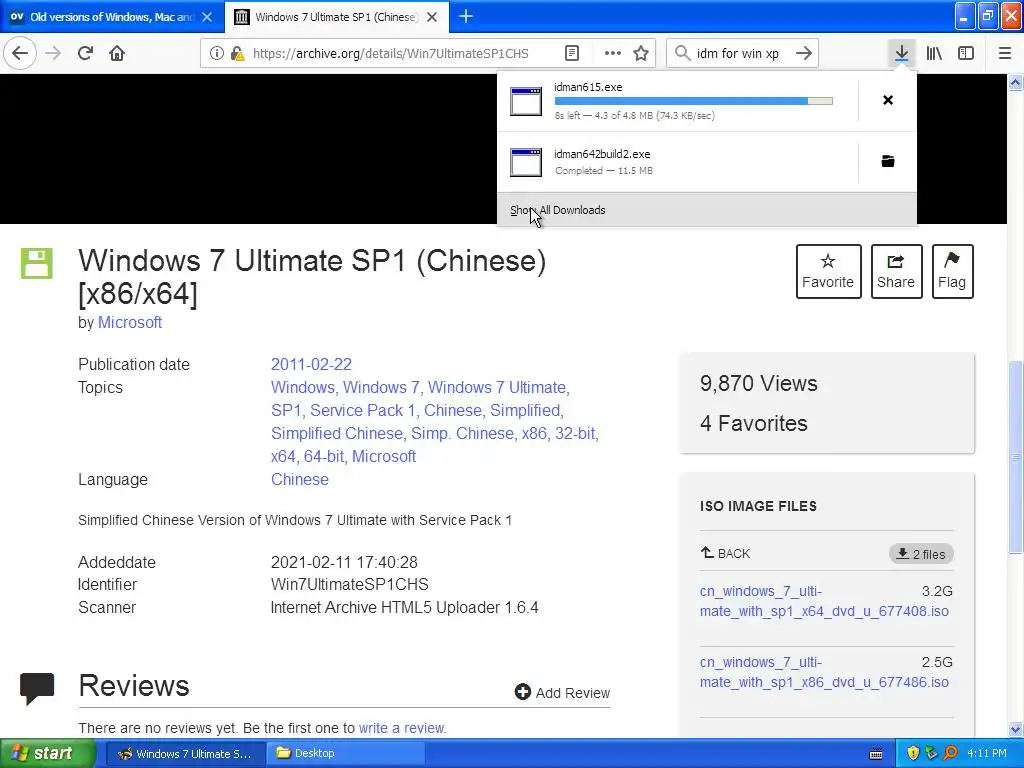Click the 4 Favorites text
1024x768 pixels.
754,423
